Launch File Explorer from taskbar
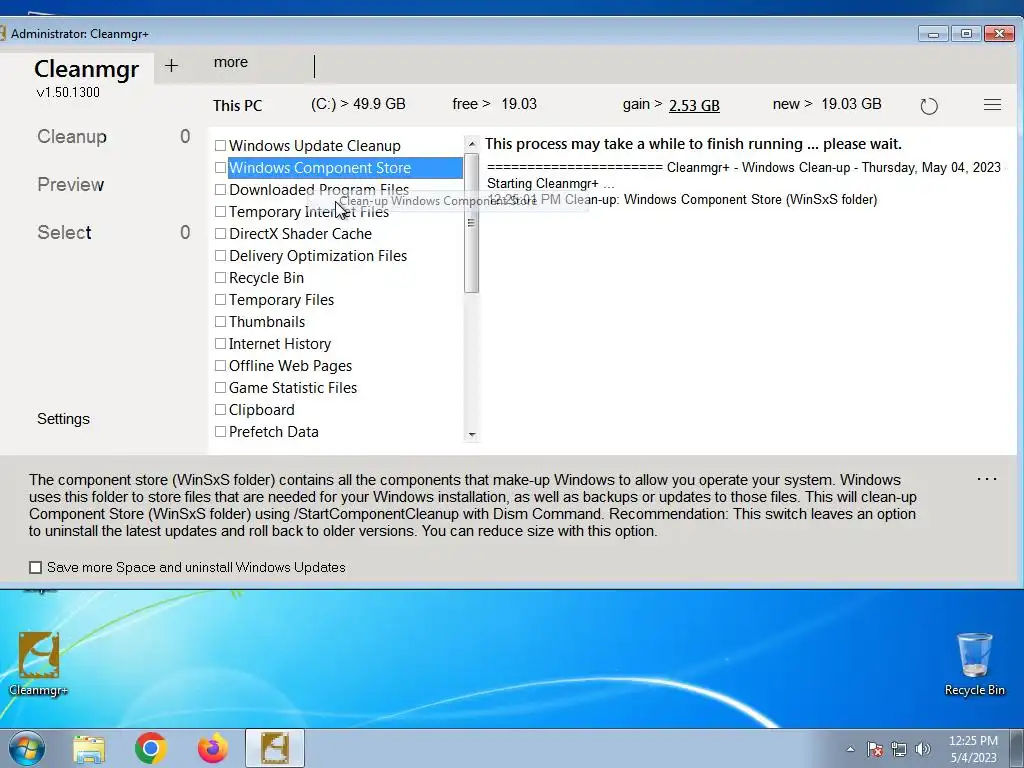Viewport: 1024px width, 768px height. coord(89,749)
